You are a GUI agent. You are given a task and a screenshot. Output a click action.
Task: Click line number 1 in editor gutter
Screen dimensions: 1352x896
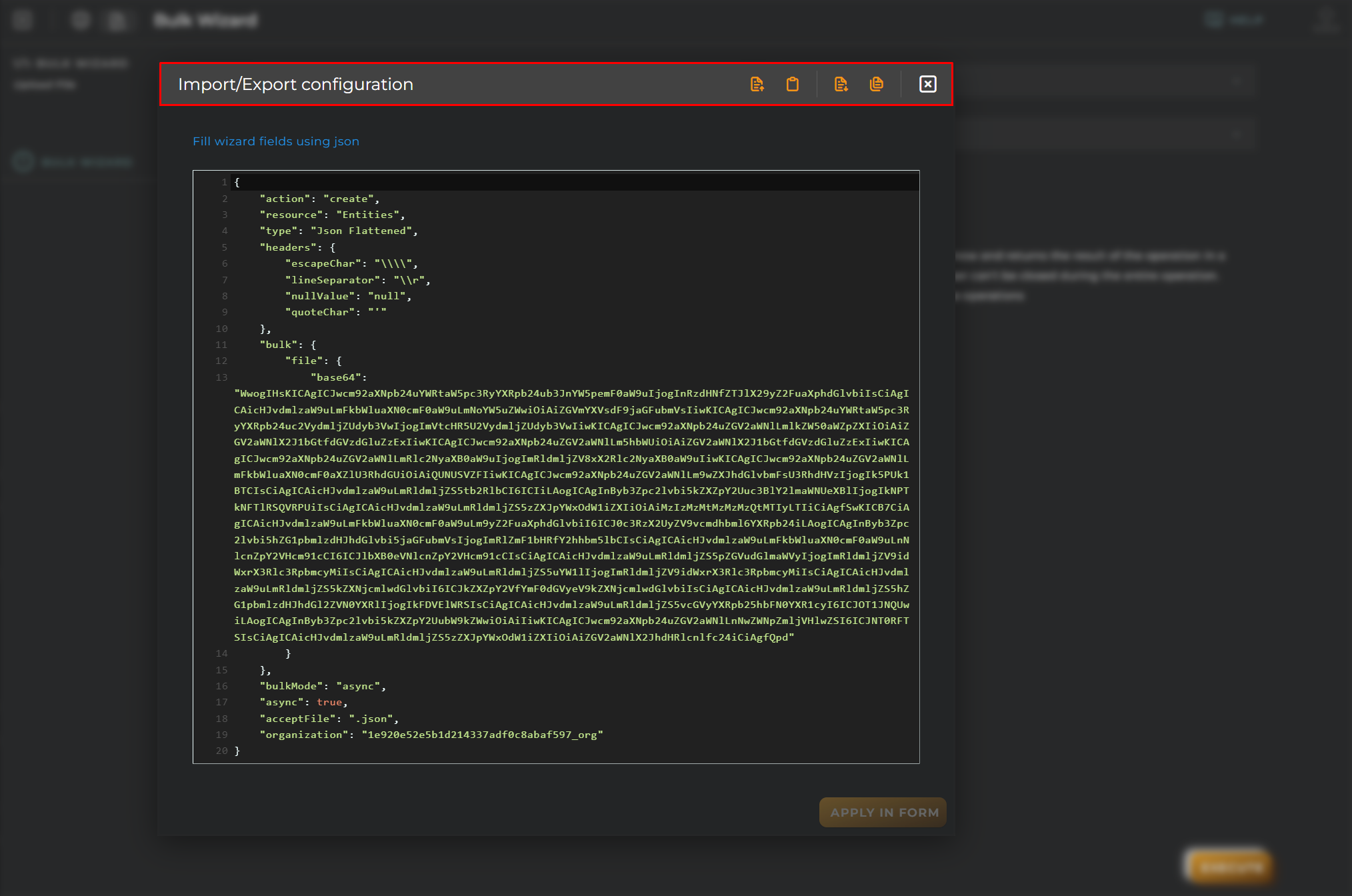225,182
